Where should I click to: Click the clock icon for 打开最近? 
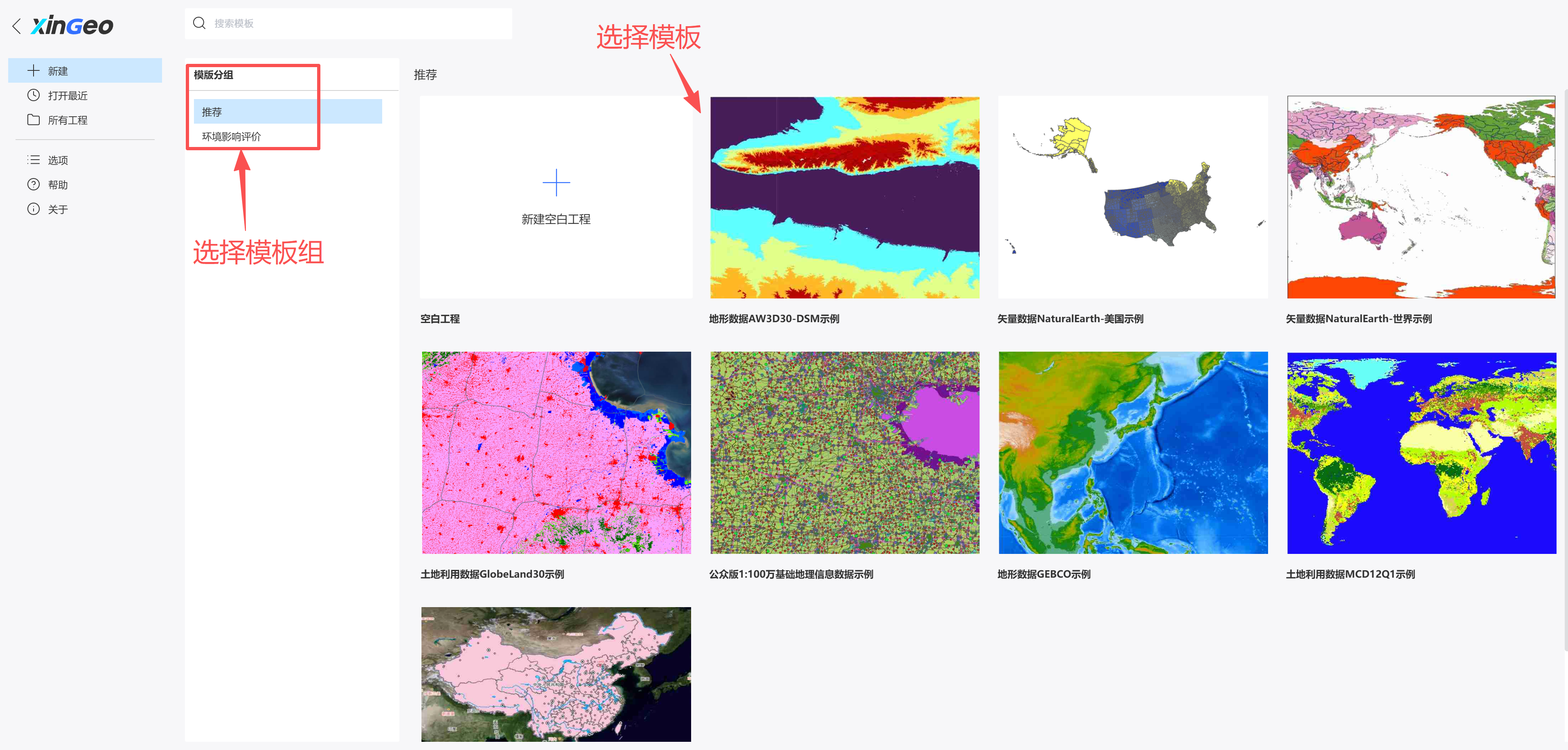34,95
